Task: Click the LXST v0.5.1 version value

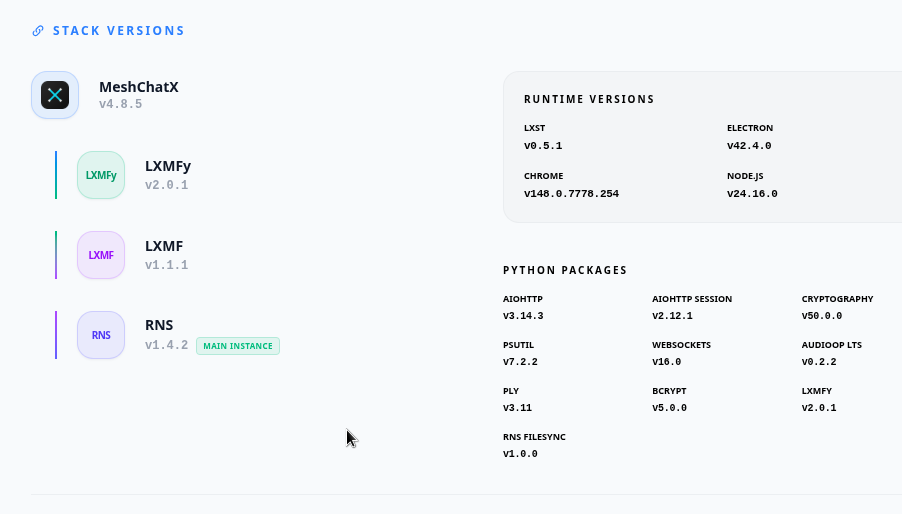Action: coord(543,145)
